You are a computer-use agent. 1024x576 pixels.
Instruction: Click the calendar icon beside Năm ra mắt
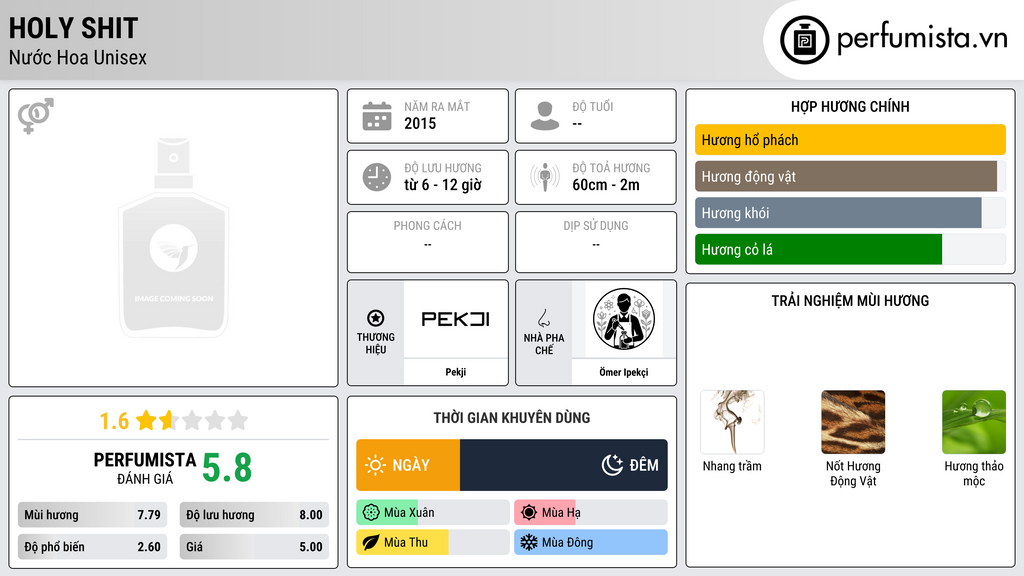(377, 116)
